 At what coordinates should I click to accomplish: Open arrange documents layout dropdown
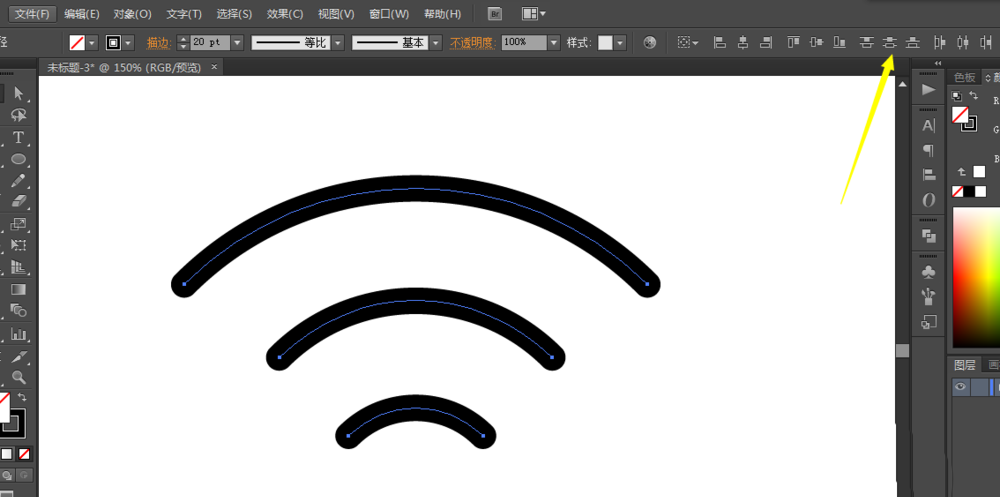pos(533,13)
